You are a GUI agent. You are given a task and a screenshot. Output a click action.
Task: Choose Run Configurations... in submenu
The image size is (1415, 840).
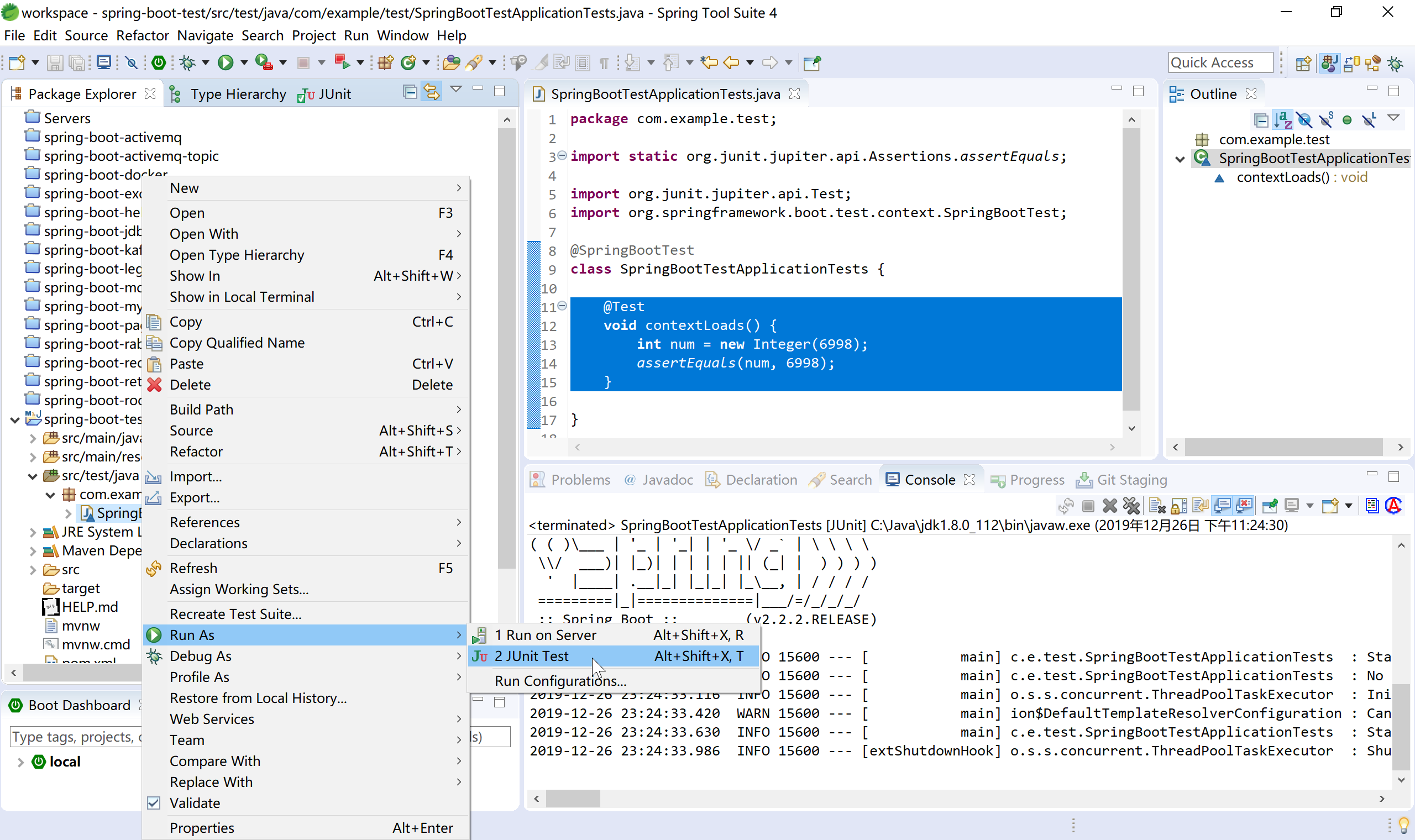point(614,681)
